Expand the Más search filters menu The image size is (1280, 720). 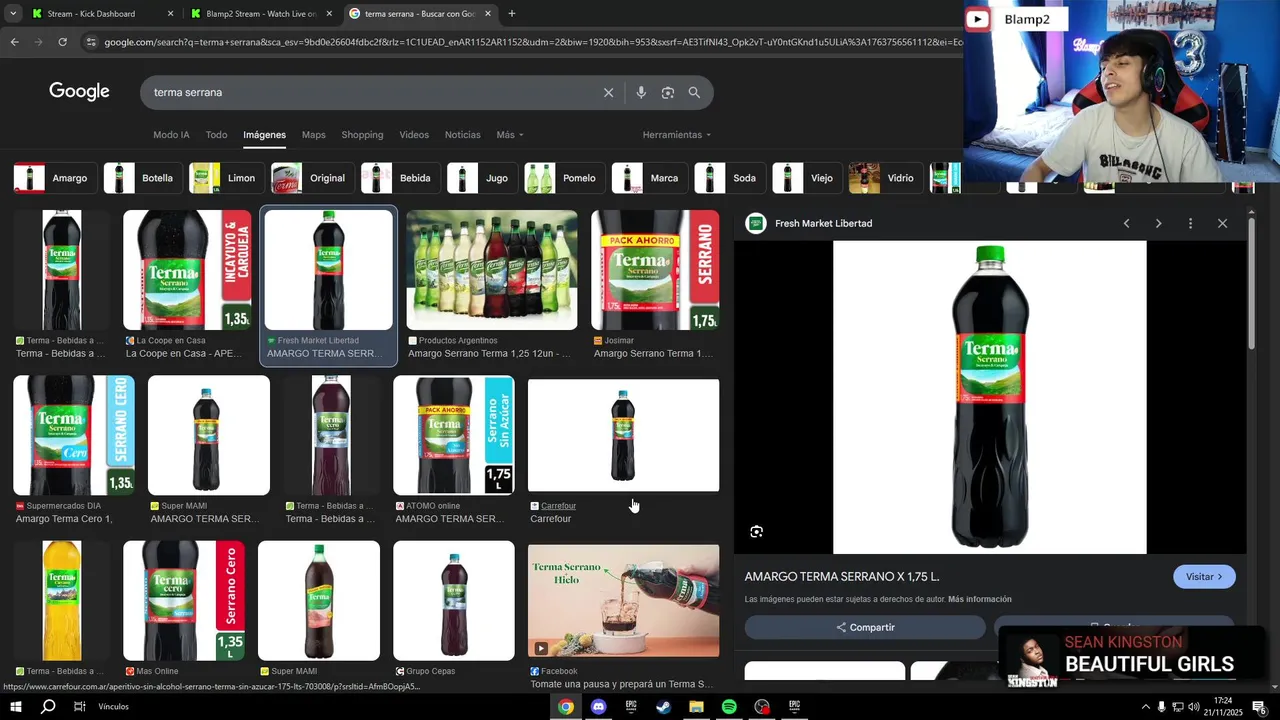(509, 135)
